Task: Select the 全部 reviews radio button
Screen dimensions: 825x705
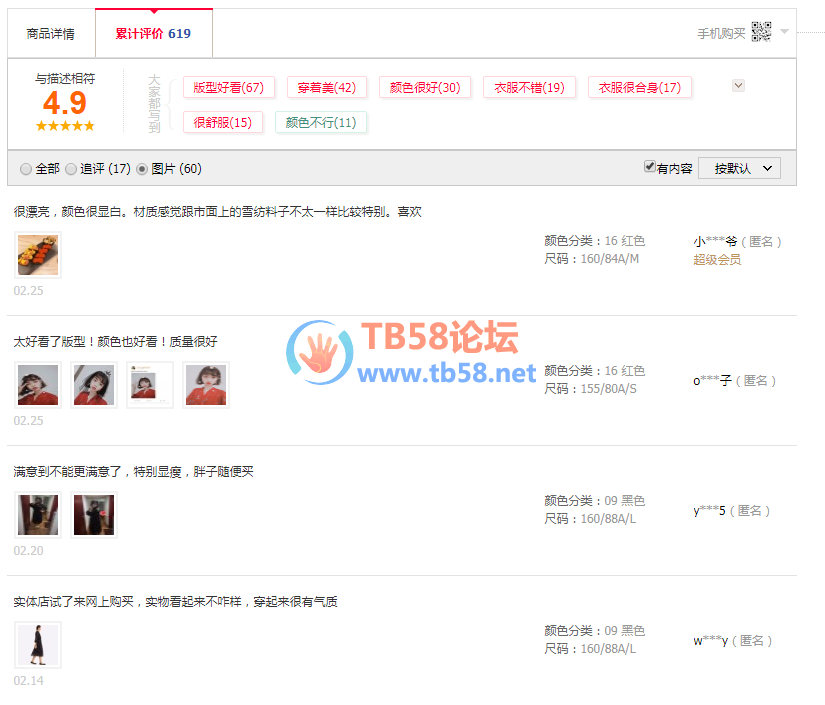Action: point(26,169)
